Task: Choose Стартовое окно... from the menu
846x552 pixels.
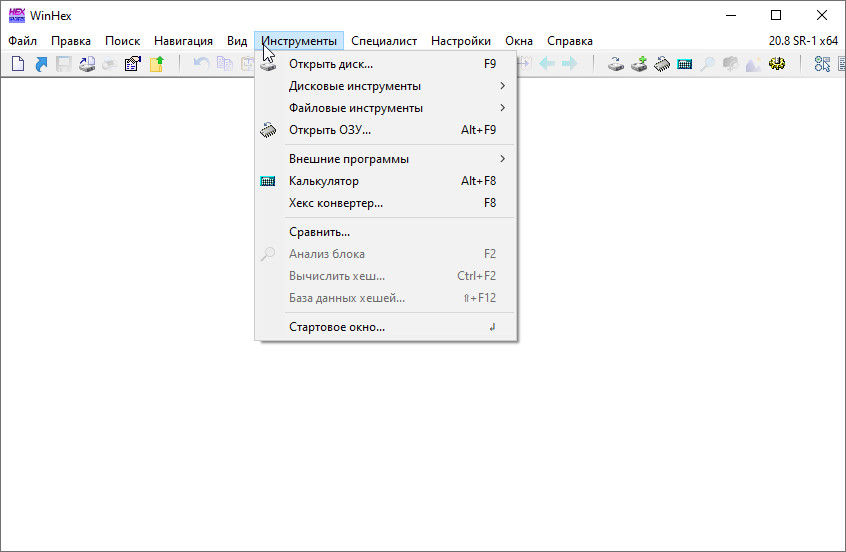Action: click(385, 327)
